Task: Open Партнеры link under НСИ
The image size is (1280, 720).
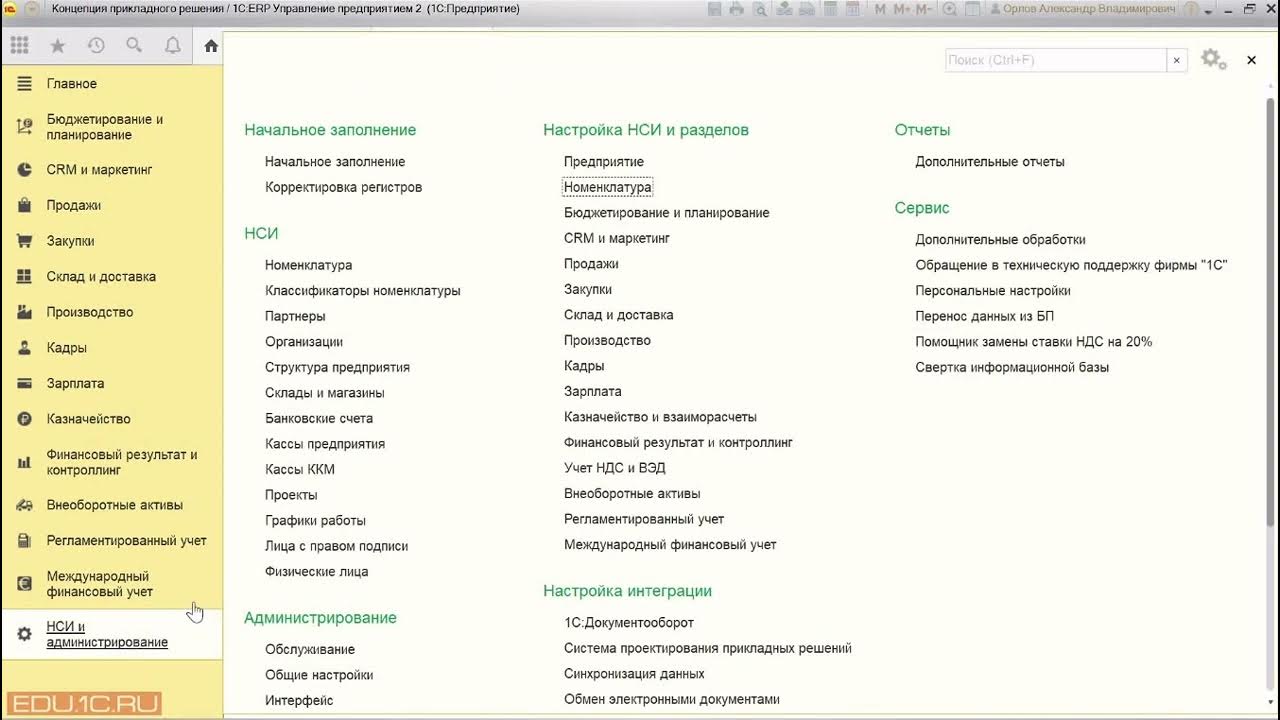Action: click(295, 316)
